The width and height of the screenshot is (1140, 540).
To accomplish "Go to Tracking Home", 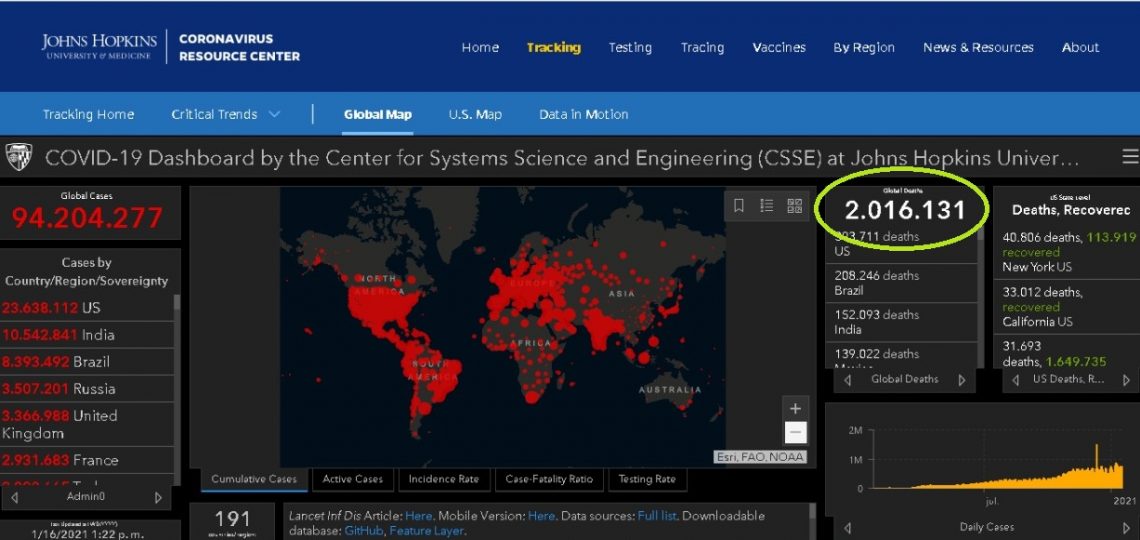I will point(88,114).
